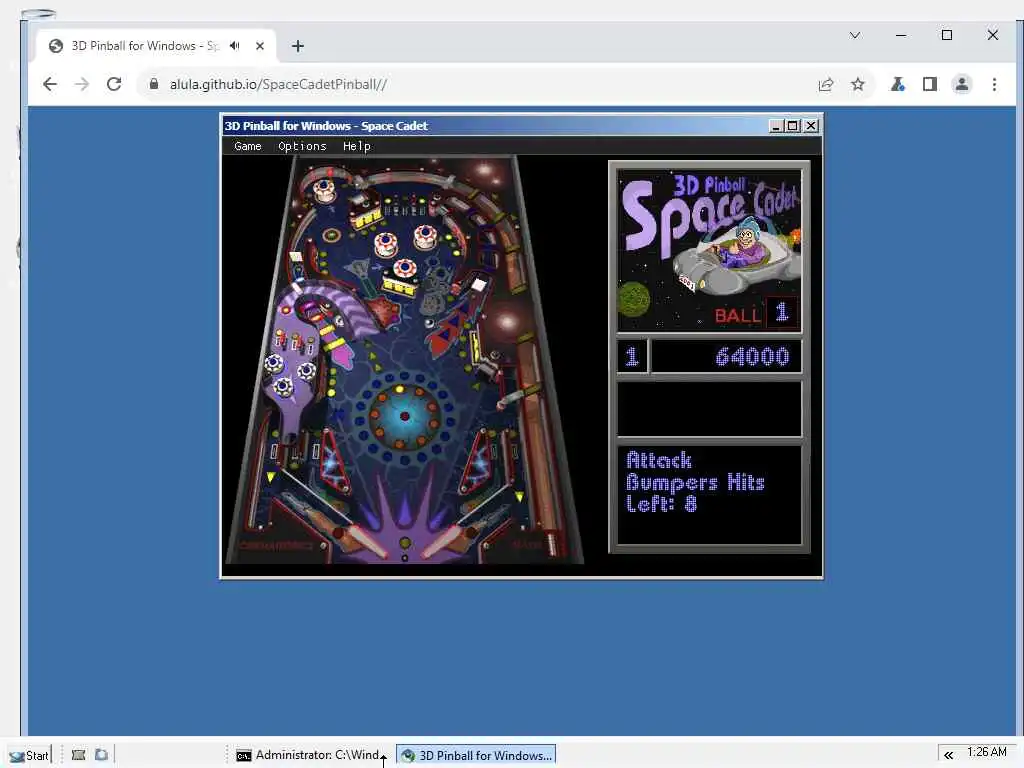Reload the pinball page
The image size is (1024, 768).
(114, 84)
